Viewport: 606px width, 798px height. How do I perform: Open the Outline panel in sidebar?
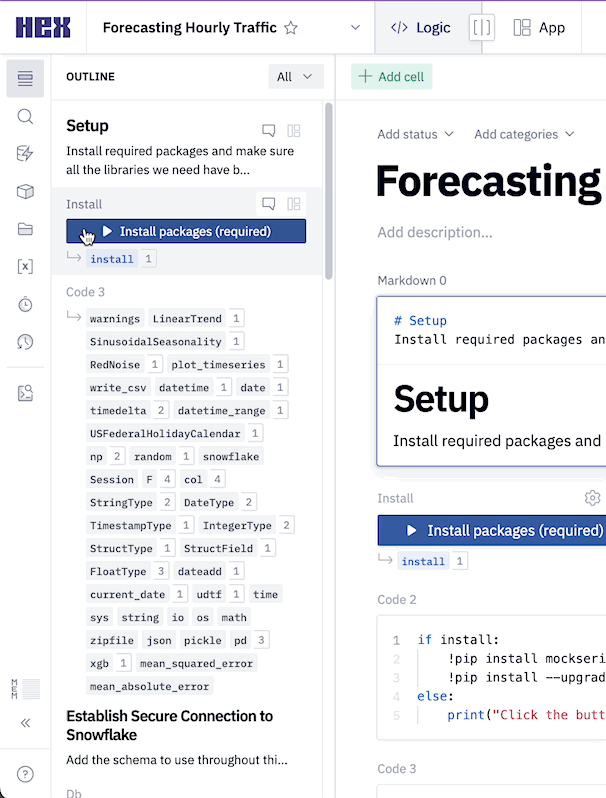25,78
